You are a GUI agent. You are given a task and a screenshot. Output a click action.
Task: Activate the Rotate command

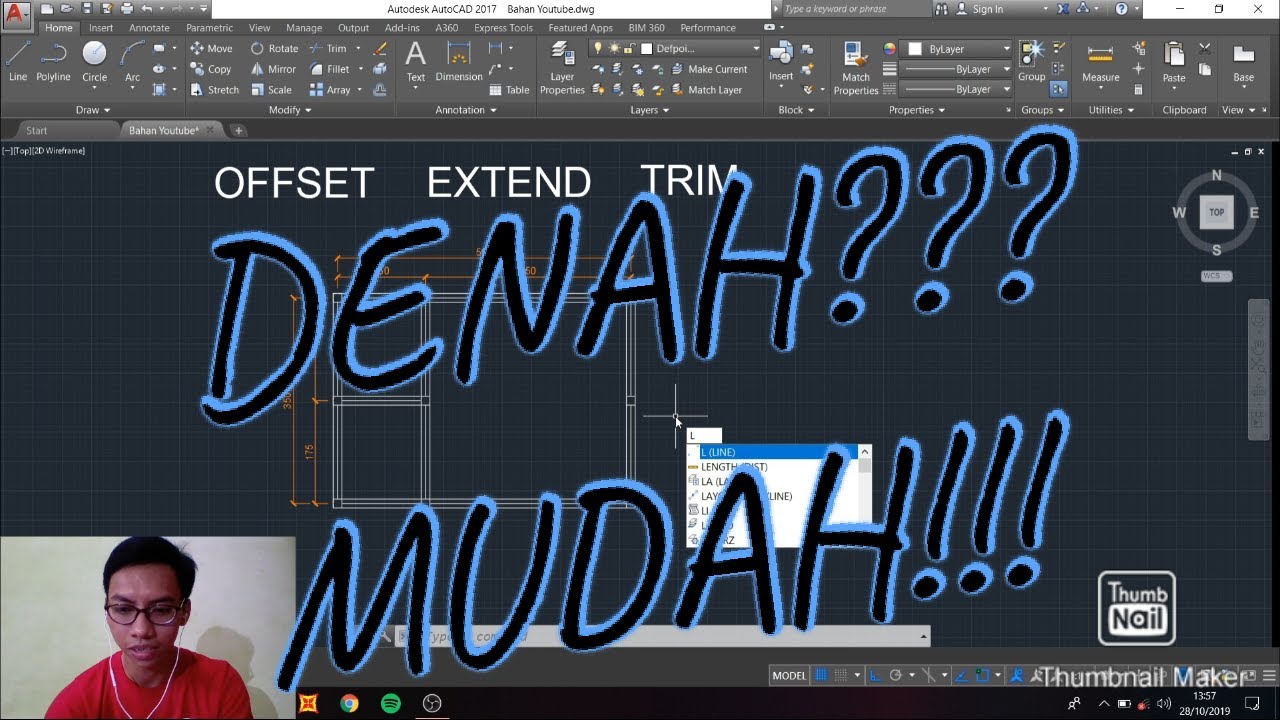point(274,48)
